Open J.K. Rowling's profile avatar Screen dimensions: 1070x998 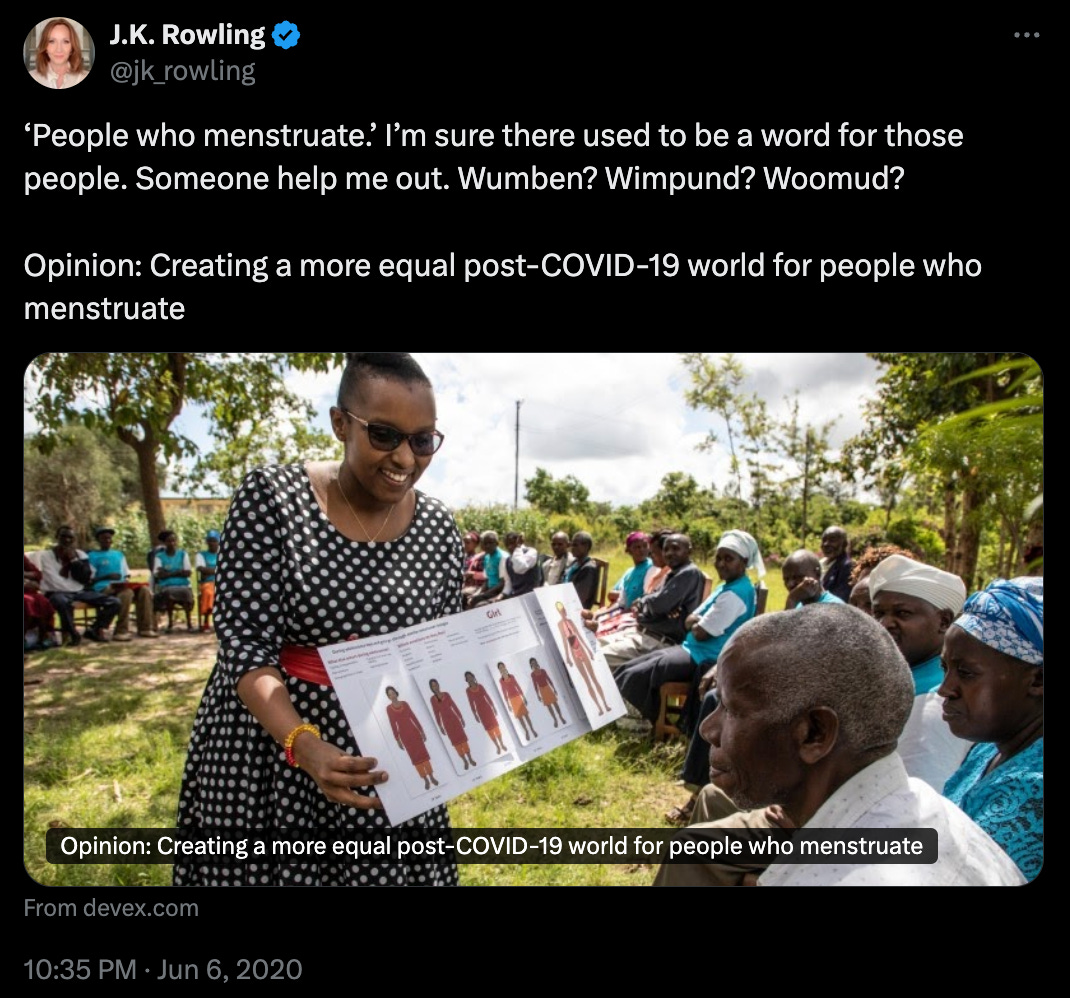pyautogui.click(x=59, y=53)
